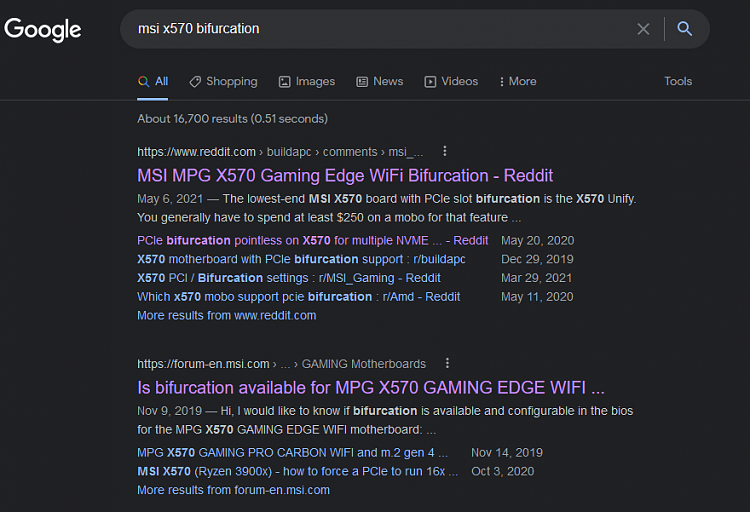Click the Google logo
Screen dimensions: 750x512
[x=43, y=30]
